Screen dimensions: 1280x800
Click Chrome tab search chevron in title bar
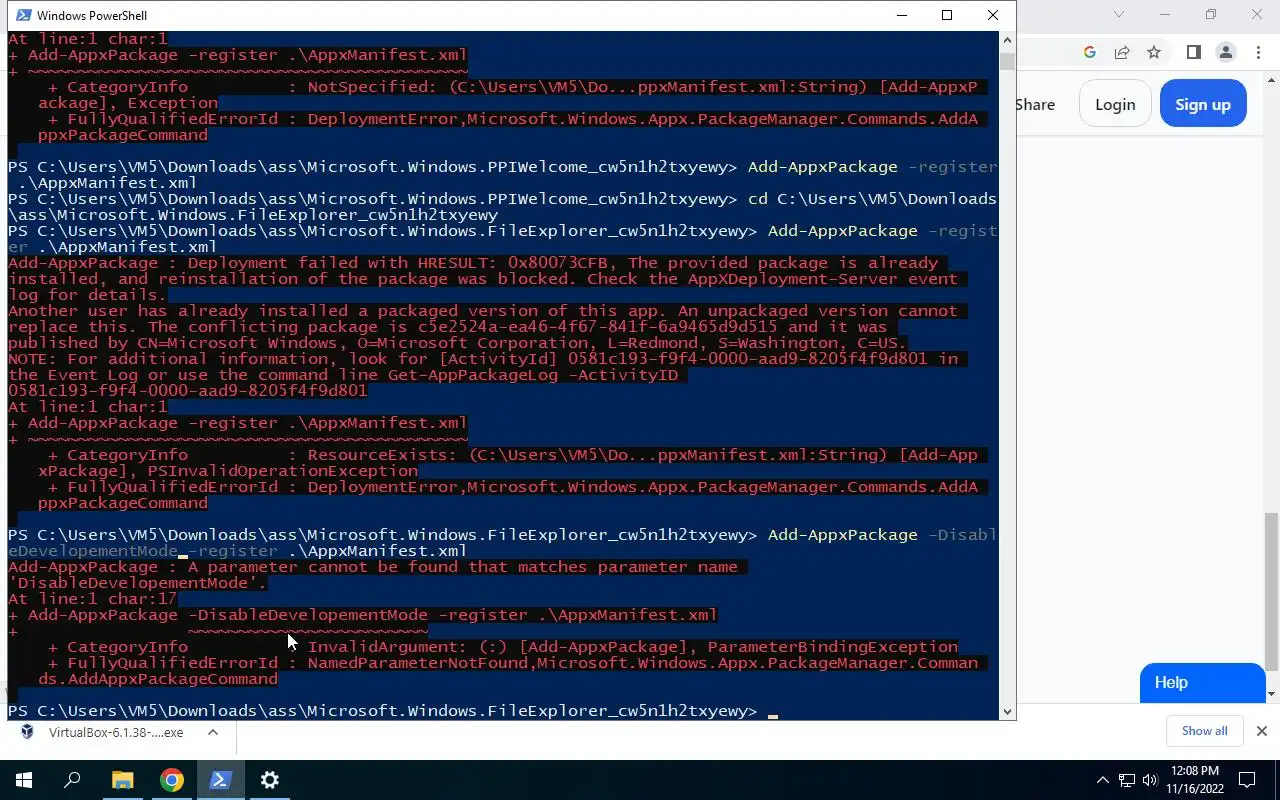(x=1119, y=14)
